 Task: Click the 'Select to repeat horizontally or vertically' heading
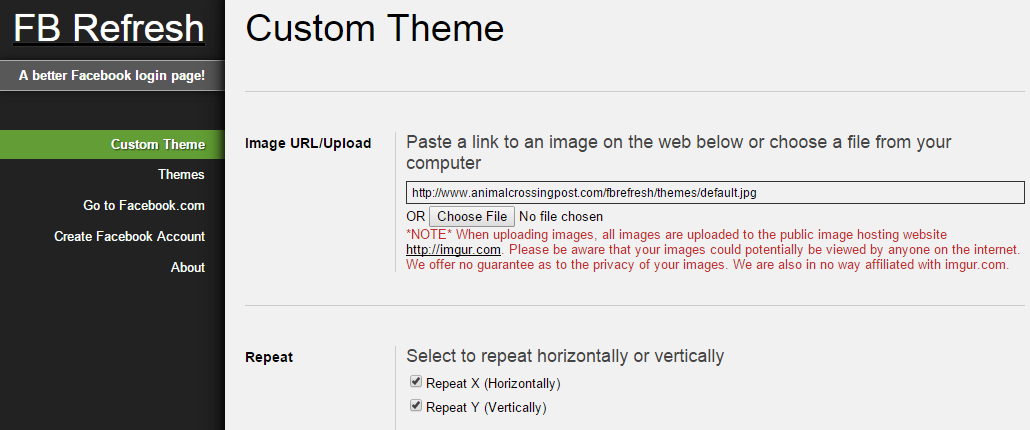[x=565, y=356]
